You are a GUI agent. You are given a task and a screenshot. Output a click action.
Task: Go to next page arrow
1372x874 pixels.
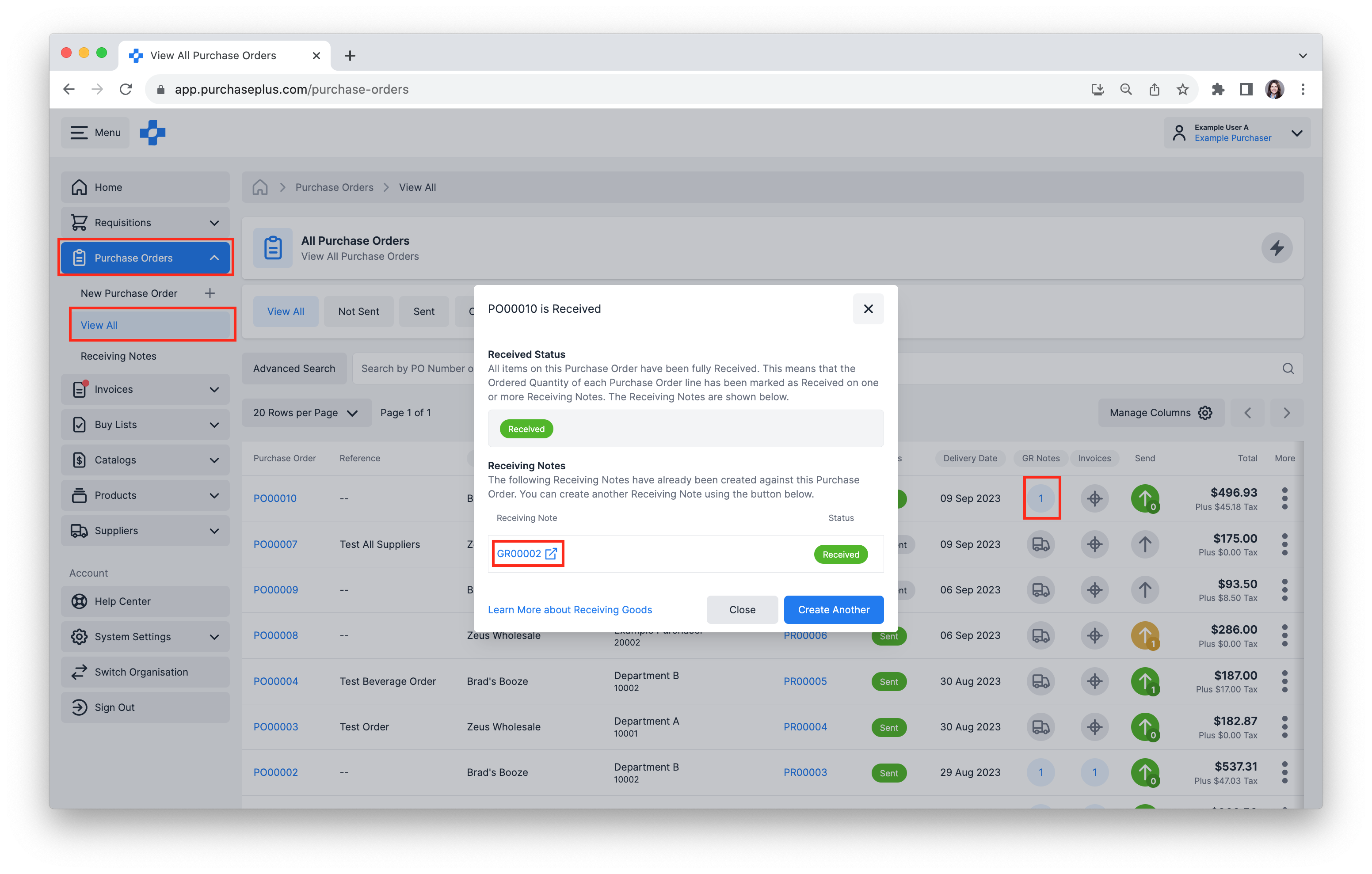1287,413
